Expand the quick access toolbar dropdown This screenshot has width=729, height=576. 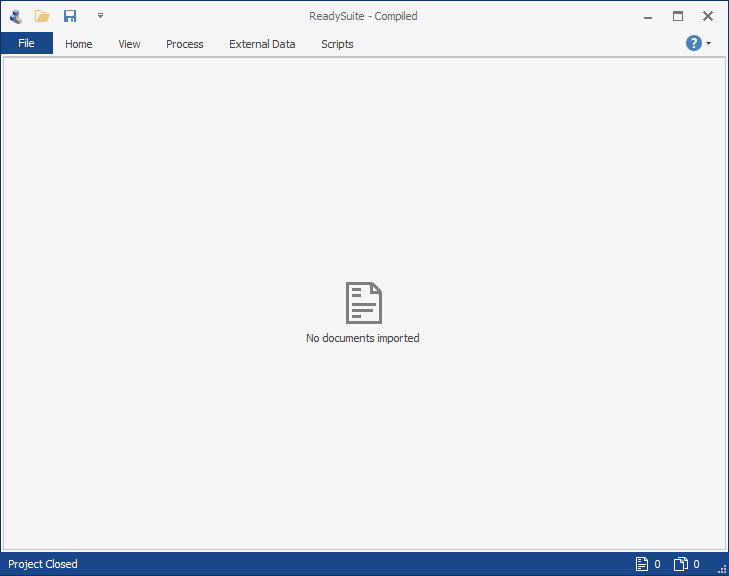[100, 16]
